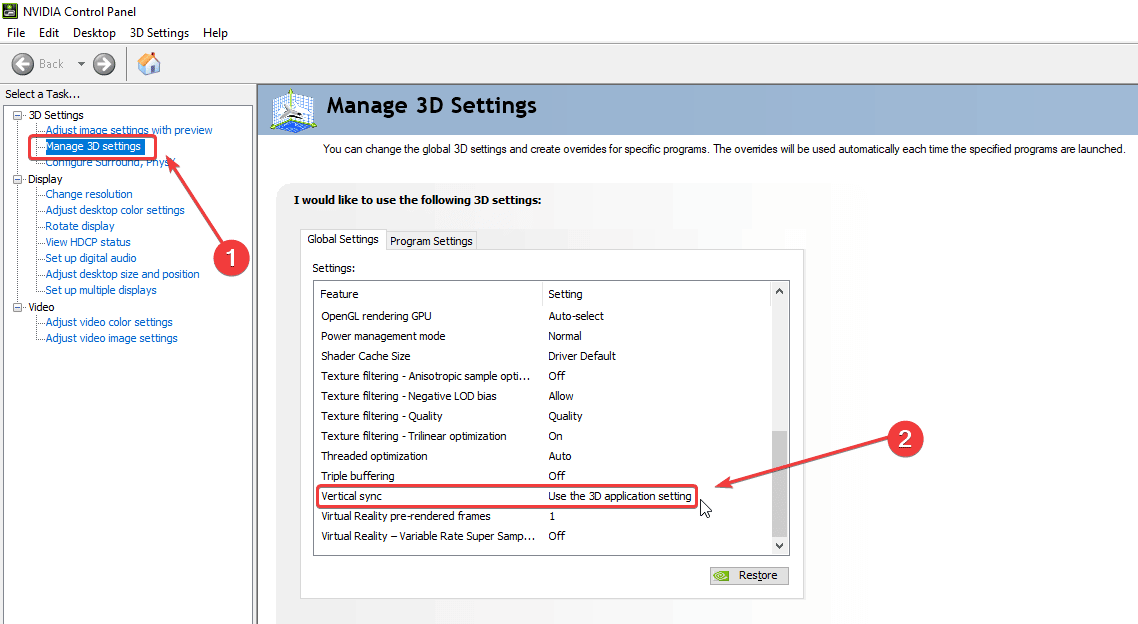Select the Shader Cache Size row
1138x624 pixels.
pyautogui.click(x=543, y=356)
